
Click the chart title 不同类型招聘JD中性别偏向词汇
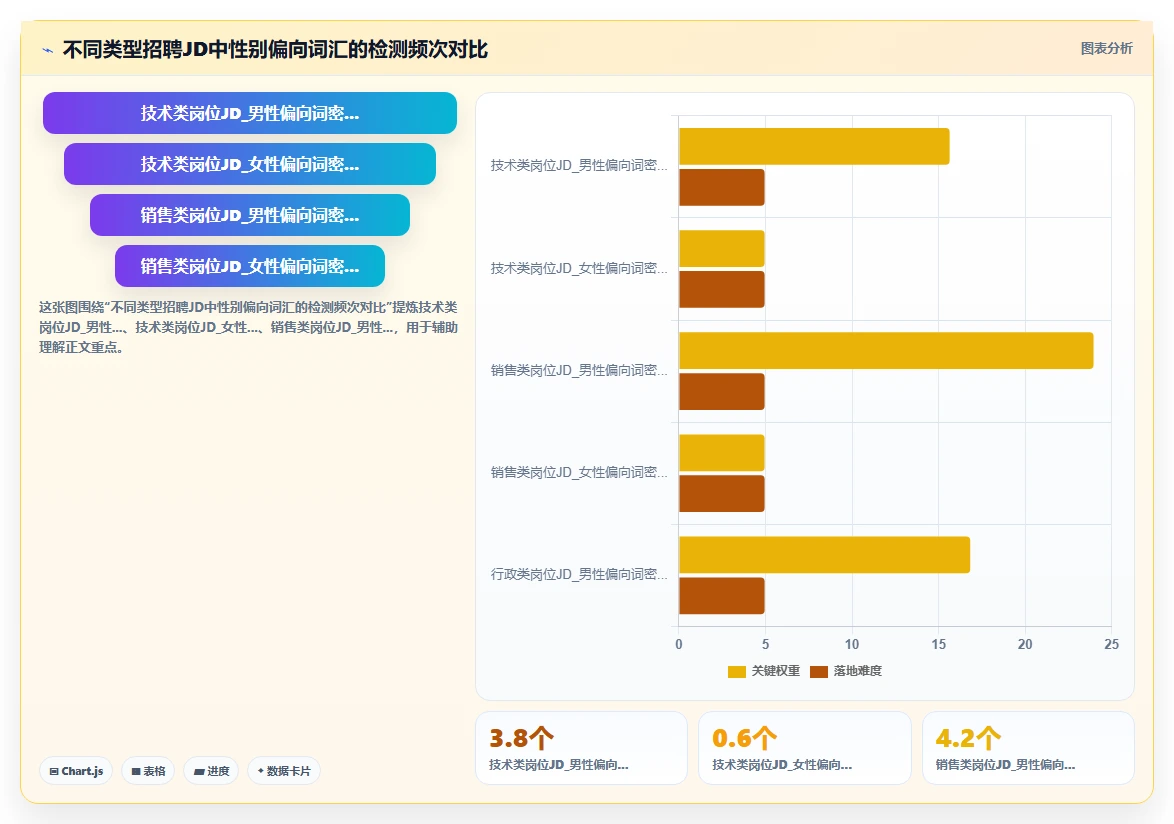275,49
